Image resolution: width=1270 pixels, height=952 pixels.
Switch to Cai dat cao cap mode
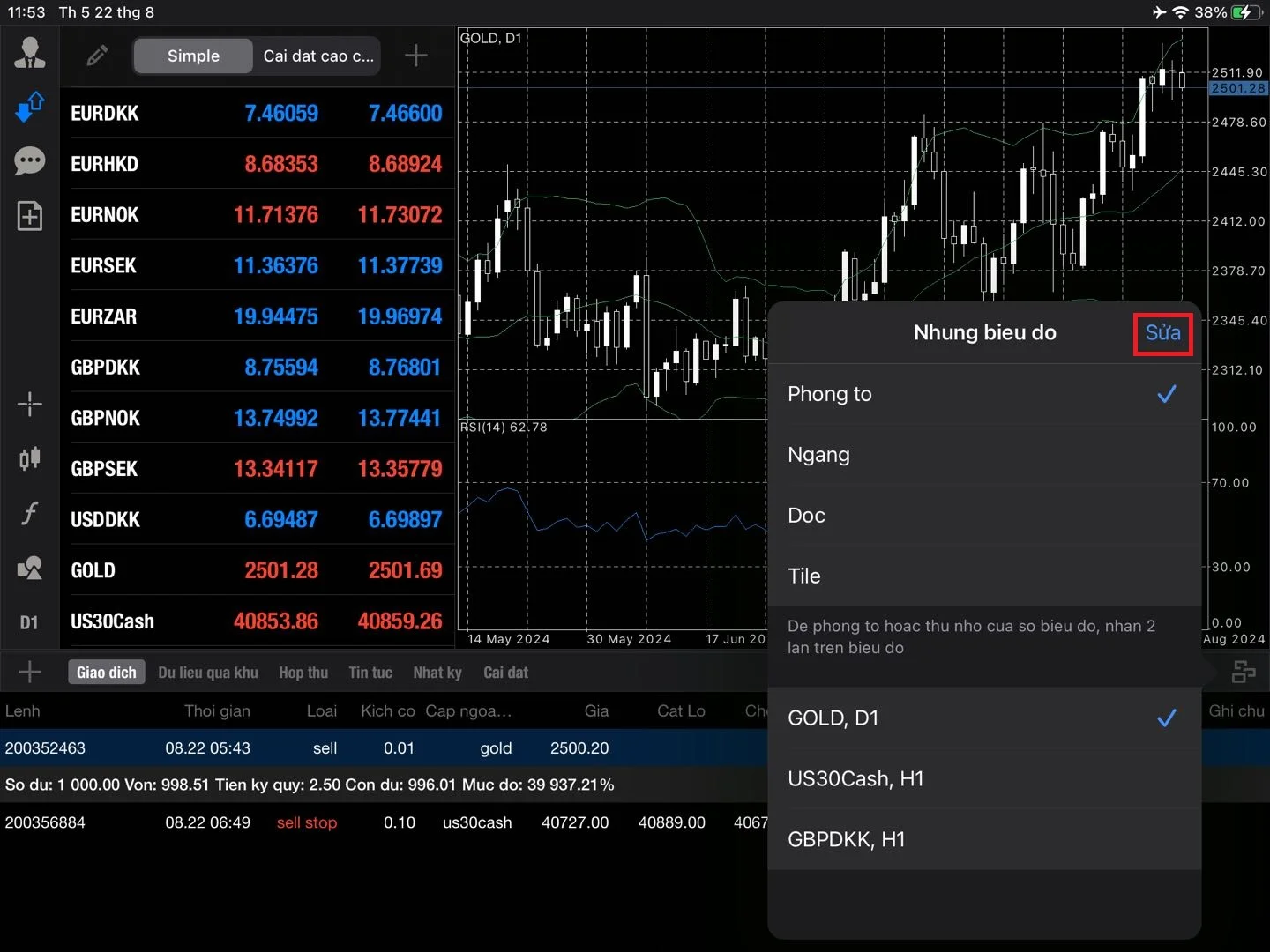[x=318, y=56]
